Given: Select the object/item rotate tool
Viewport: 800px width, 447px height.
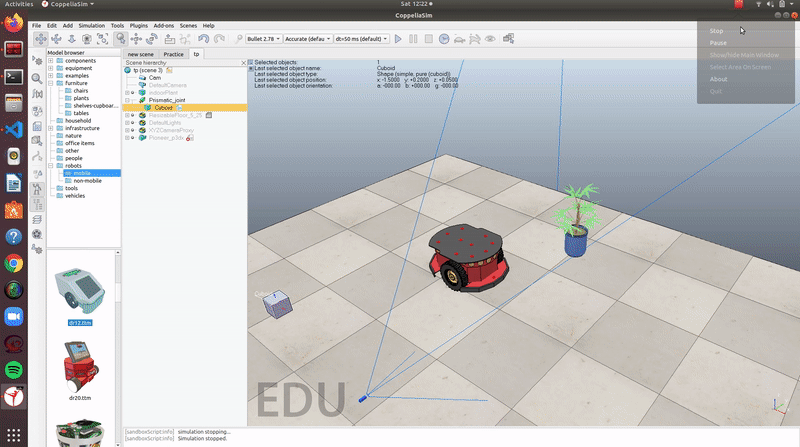Looking at the screenshot, I should coord(152,39).
